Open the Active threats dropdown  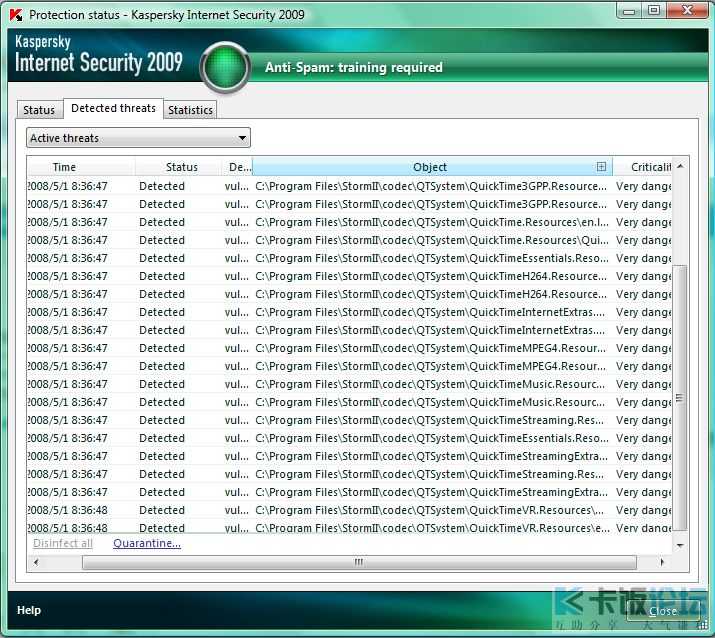click(x=138, y=138)
